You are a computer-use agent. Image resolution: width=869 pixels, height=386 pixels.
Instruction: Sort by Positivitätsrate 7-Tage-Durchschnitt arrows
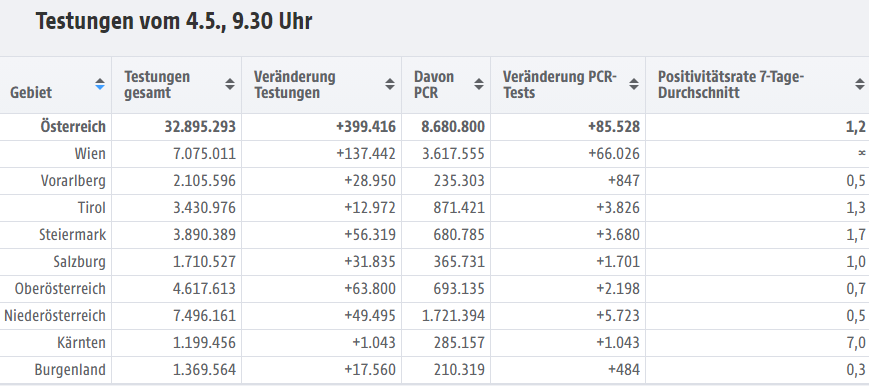click(x=860, y=85)
